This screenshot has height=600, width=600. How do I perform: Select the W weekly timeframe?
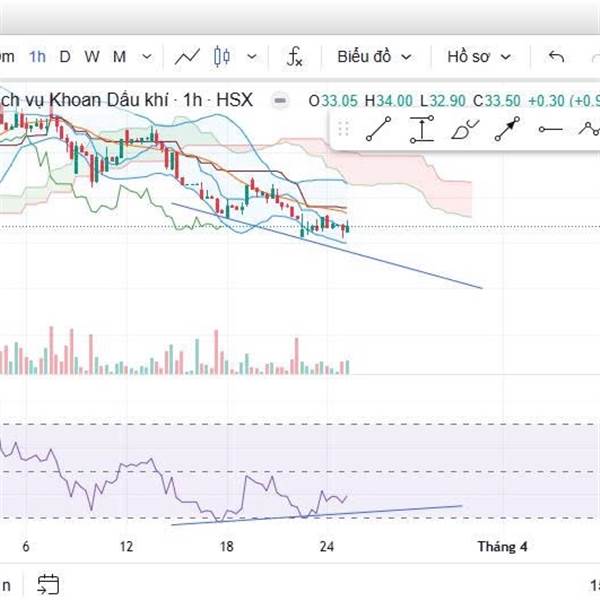pos(92,57)
